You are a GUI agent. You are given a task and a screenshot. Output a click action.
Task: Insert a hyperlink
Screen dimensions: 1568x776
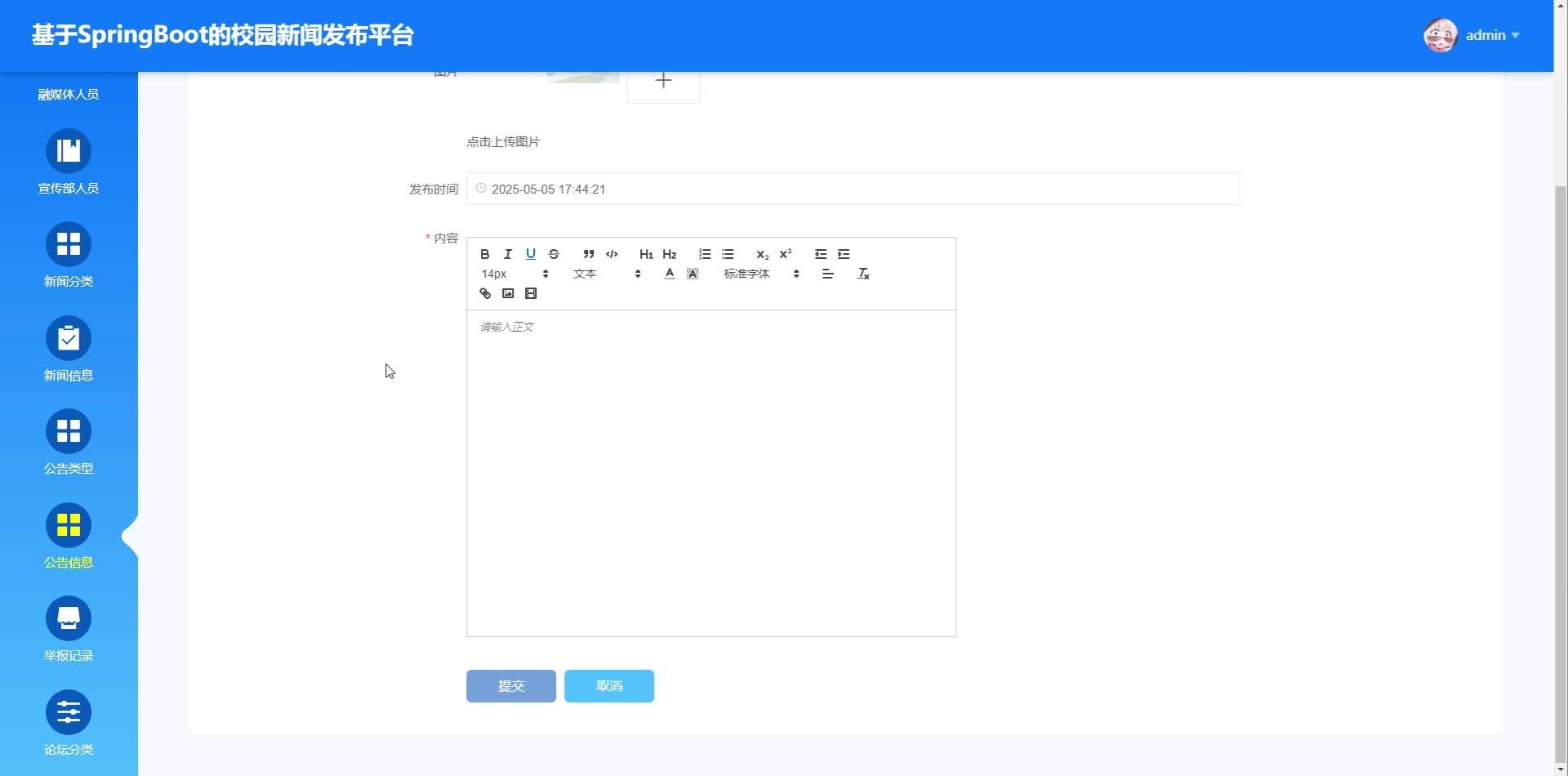pyautogui.click(x=485, y=293)
